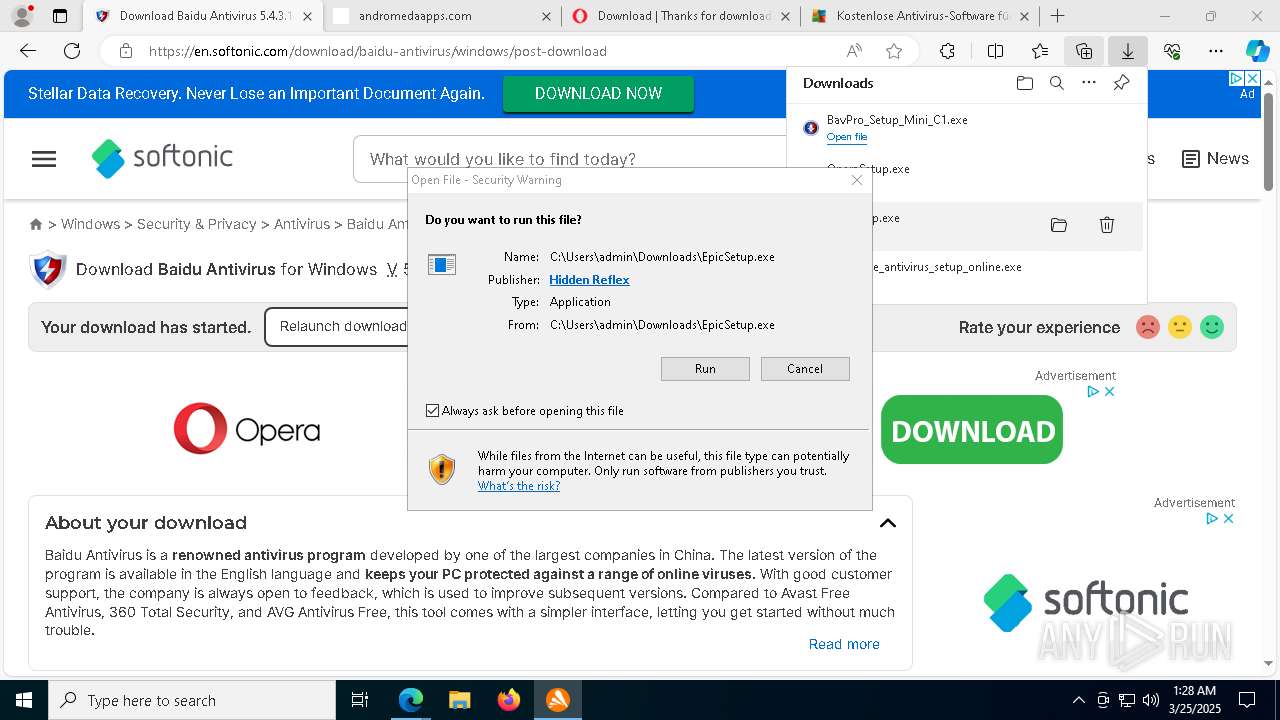
Task: Open Windows Start menu
Action: click(x=23, y=700)
